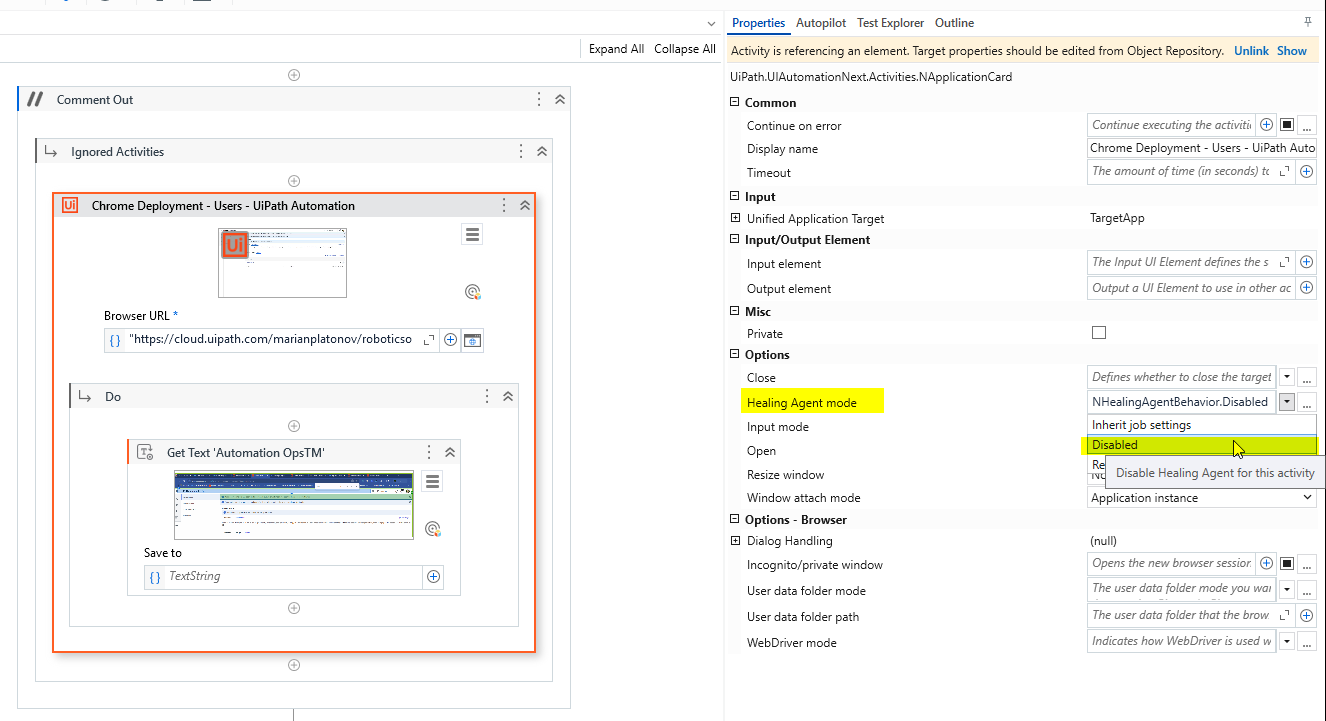The image size is (1326, 721).
Task: Switch to the Test Explorer tab
Action: click(x=891, y=23)
